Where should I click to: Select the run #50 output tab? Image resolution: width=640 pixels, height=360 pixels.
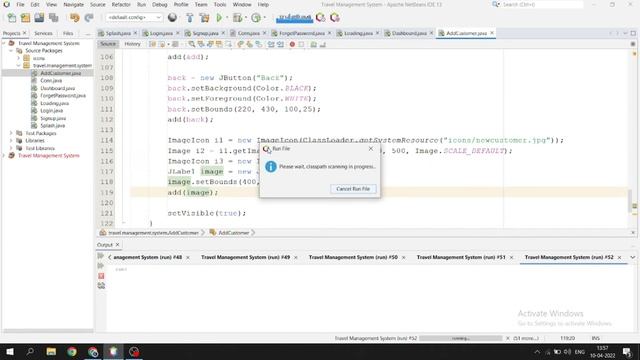pyautogui.click(x=353, y=257)
